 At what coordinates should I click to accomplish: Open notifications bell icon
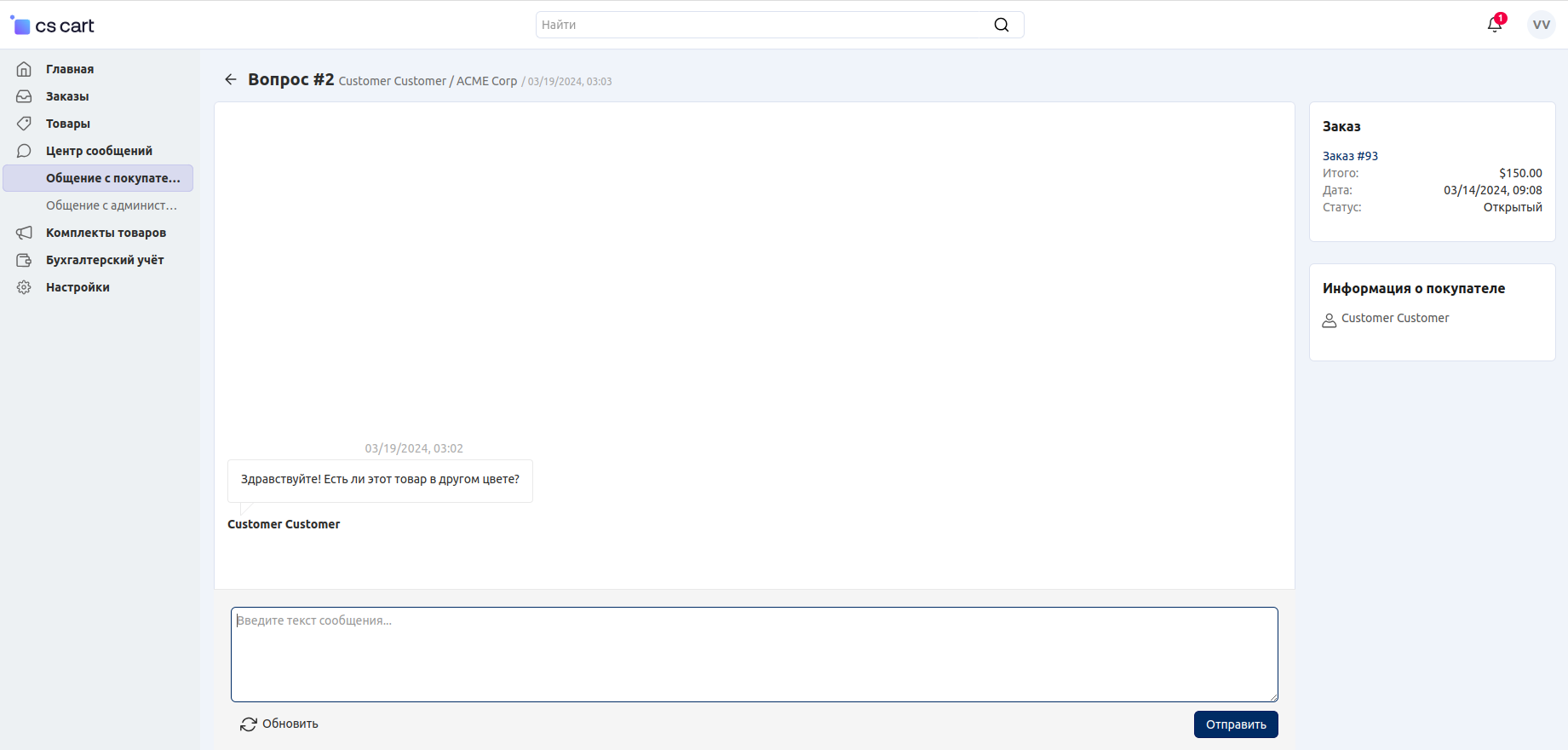pos(1494,25)
